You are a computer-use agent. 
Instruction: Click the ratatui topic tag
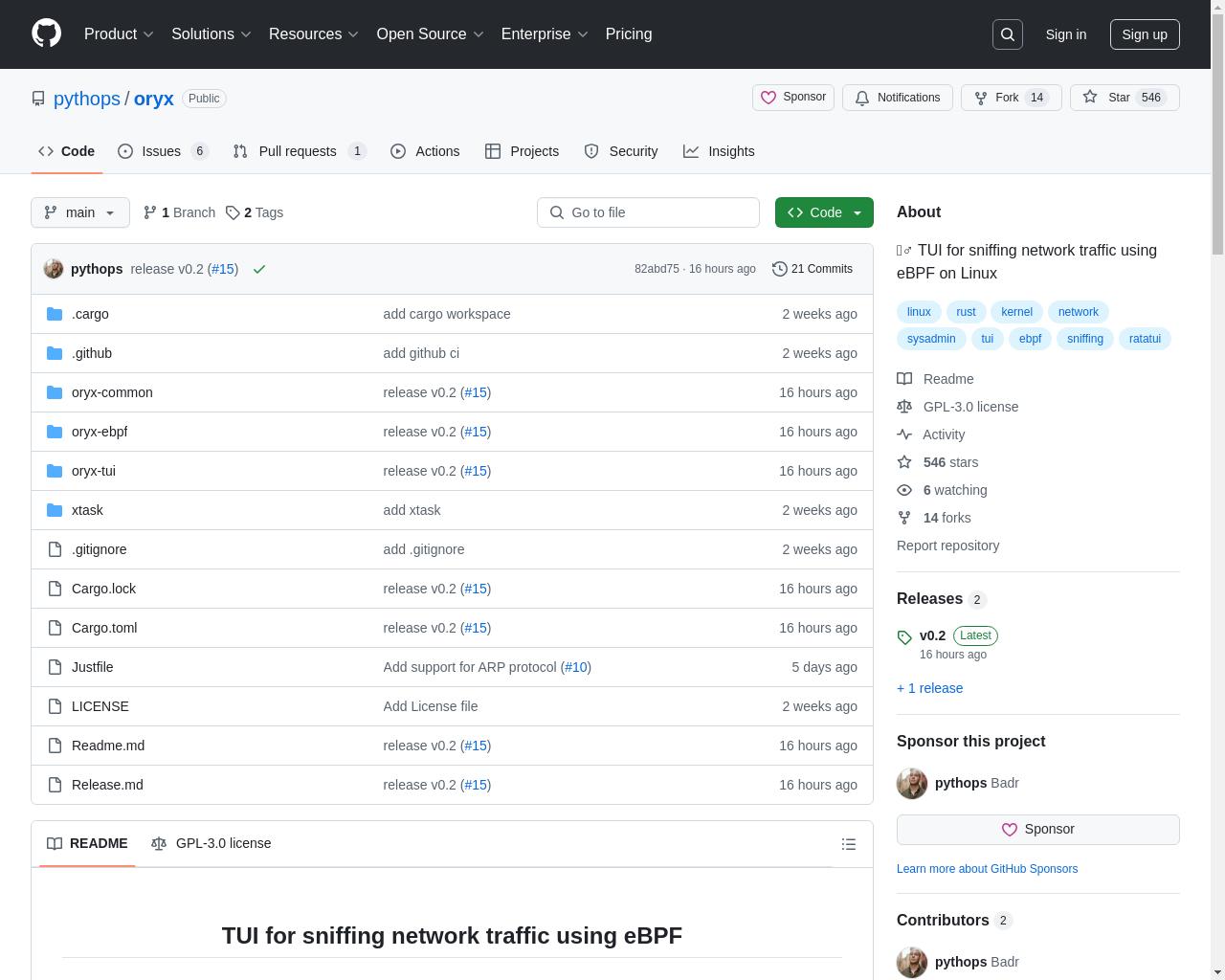1145,339
